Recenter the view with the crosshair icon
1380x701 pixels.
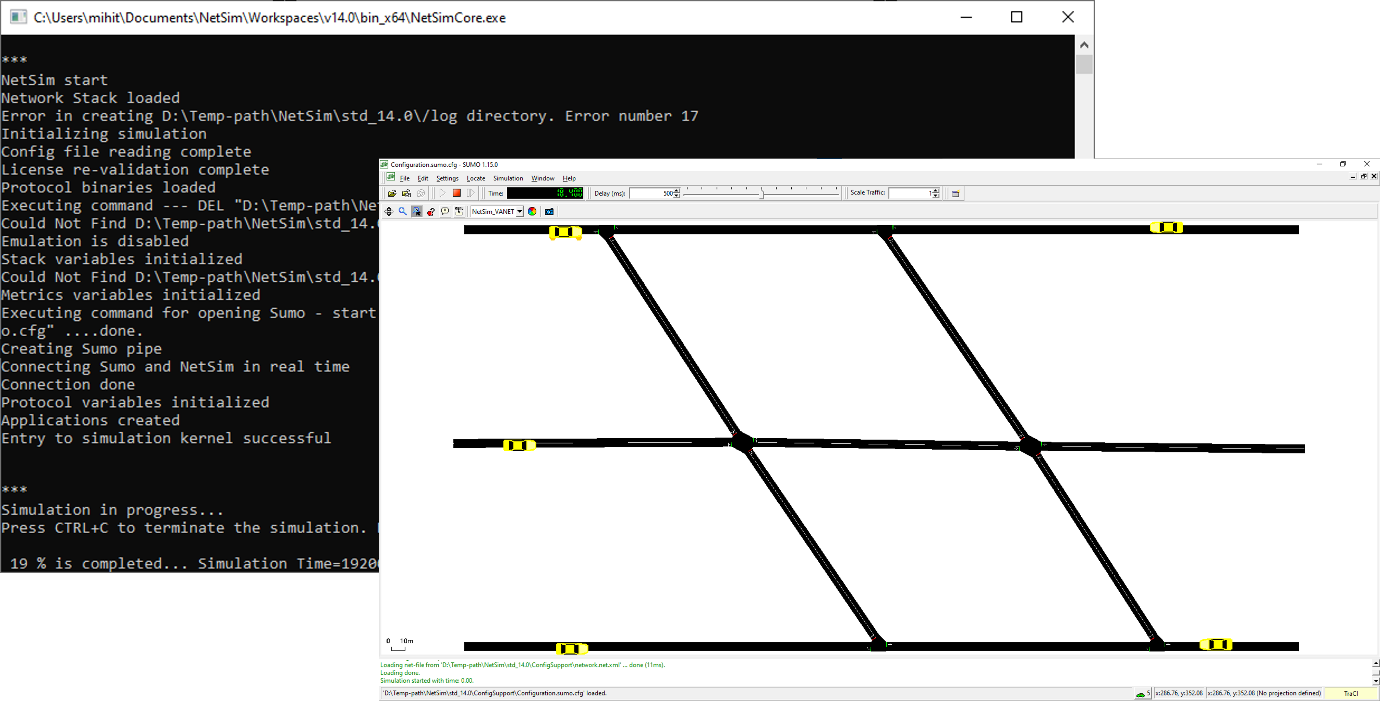pyautogui.click(x=389, y=211)
